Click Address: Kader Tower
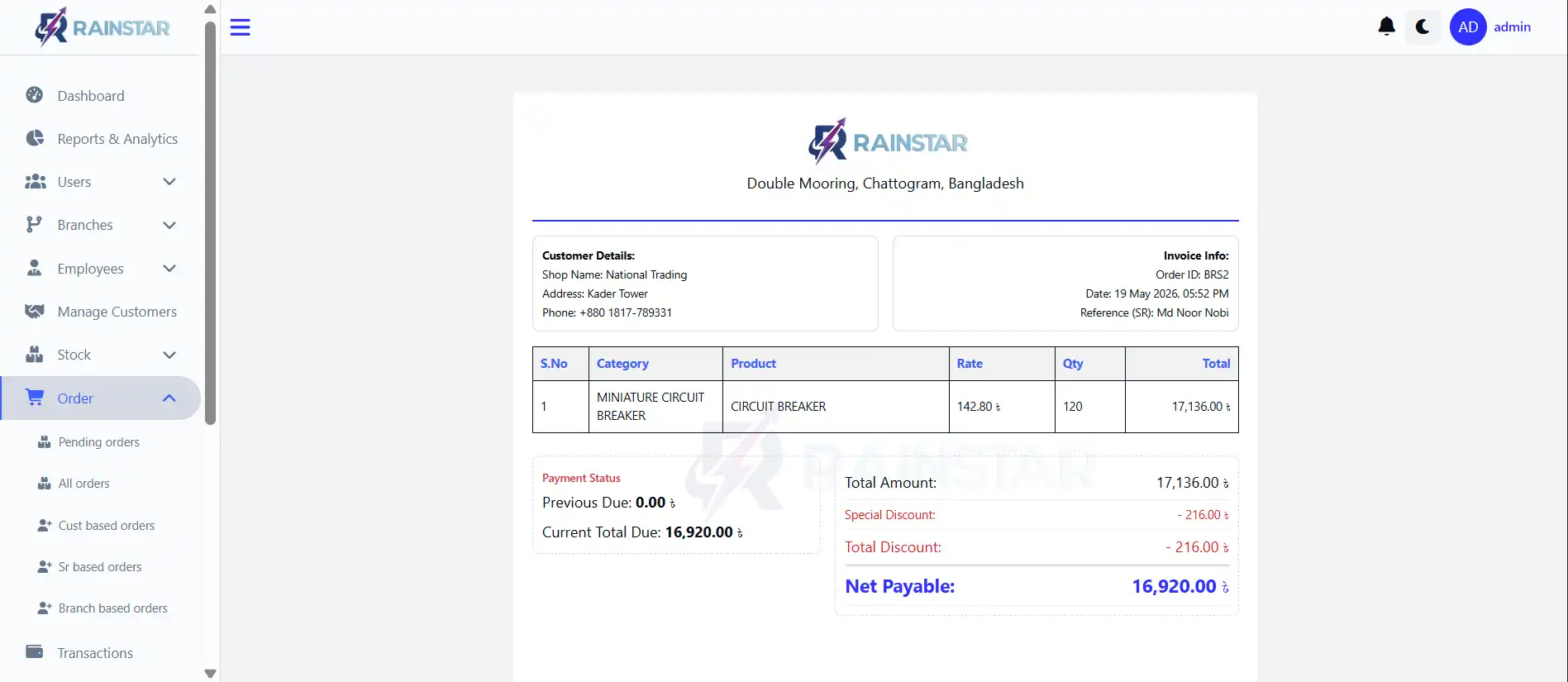1568x682 pixels. 595,293
